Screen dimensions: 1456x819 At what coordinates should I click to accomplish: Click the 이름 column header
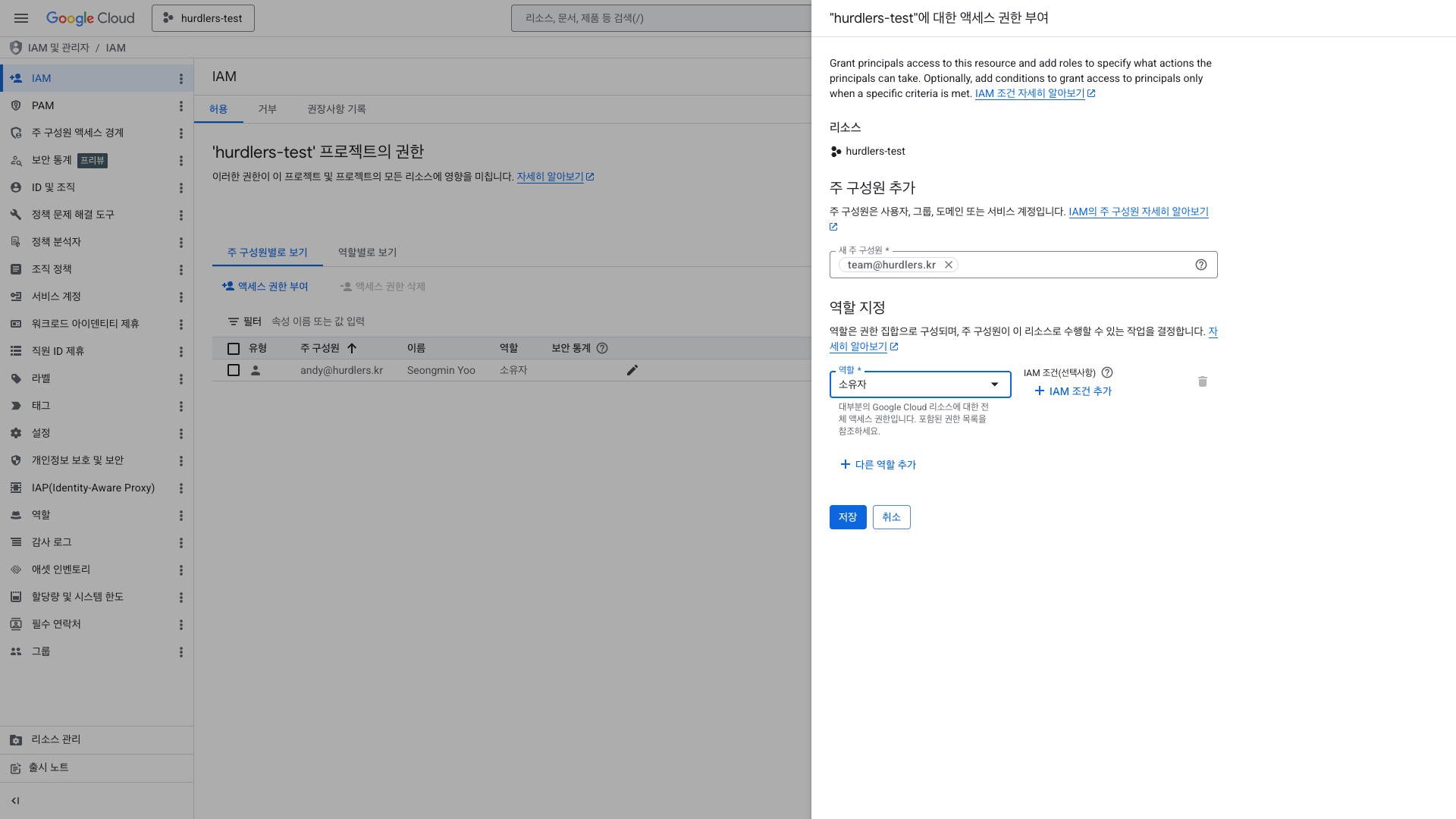point(416,348)
